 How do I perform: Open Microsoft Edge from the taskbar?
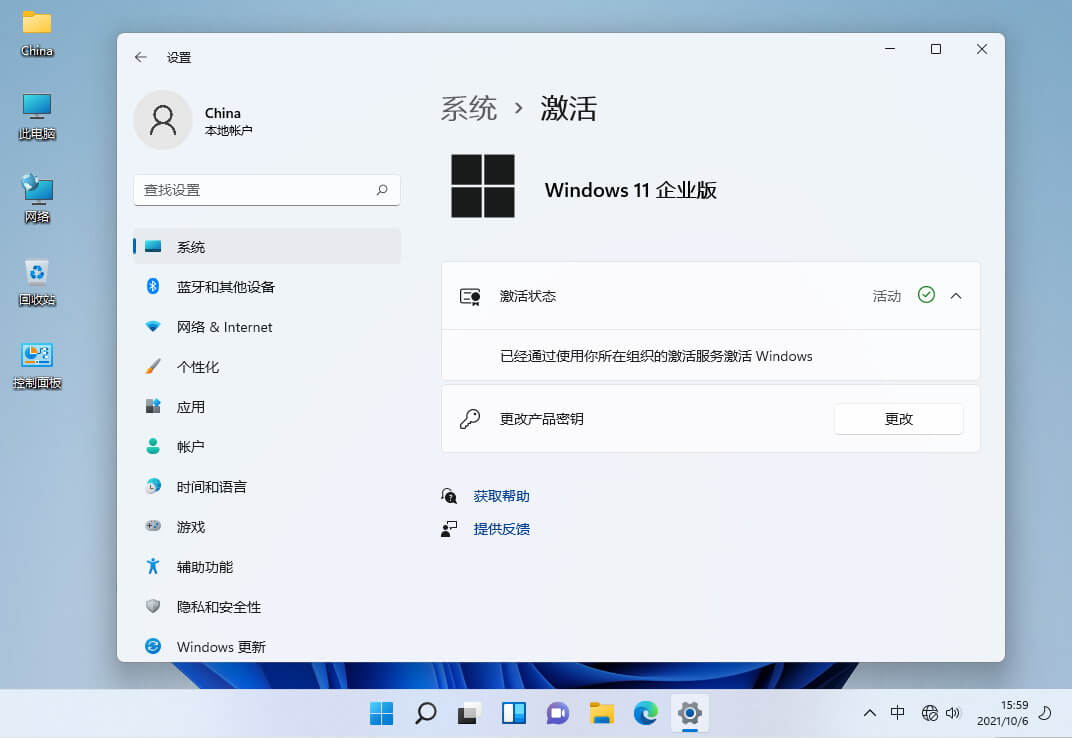[x=646, y=713]
